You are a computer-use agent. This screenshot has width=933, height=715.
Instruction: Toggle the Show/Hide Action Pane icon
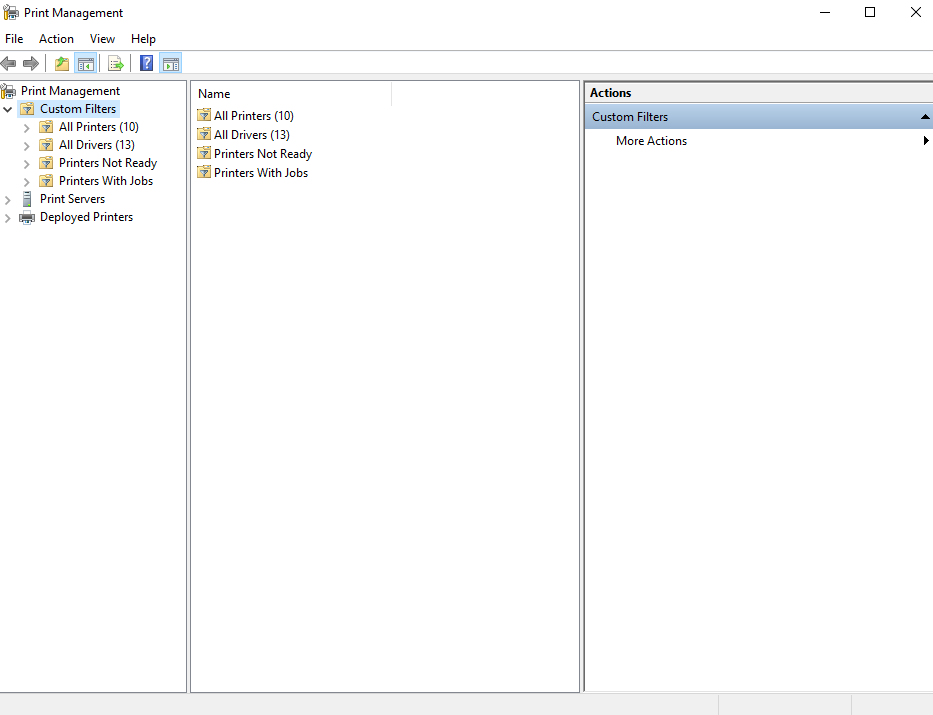[x=171, y=63]
